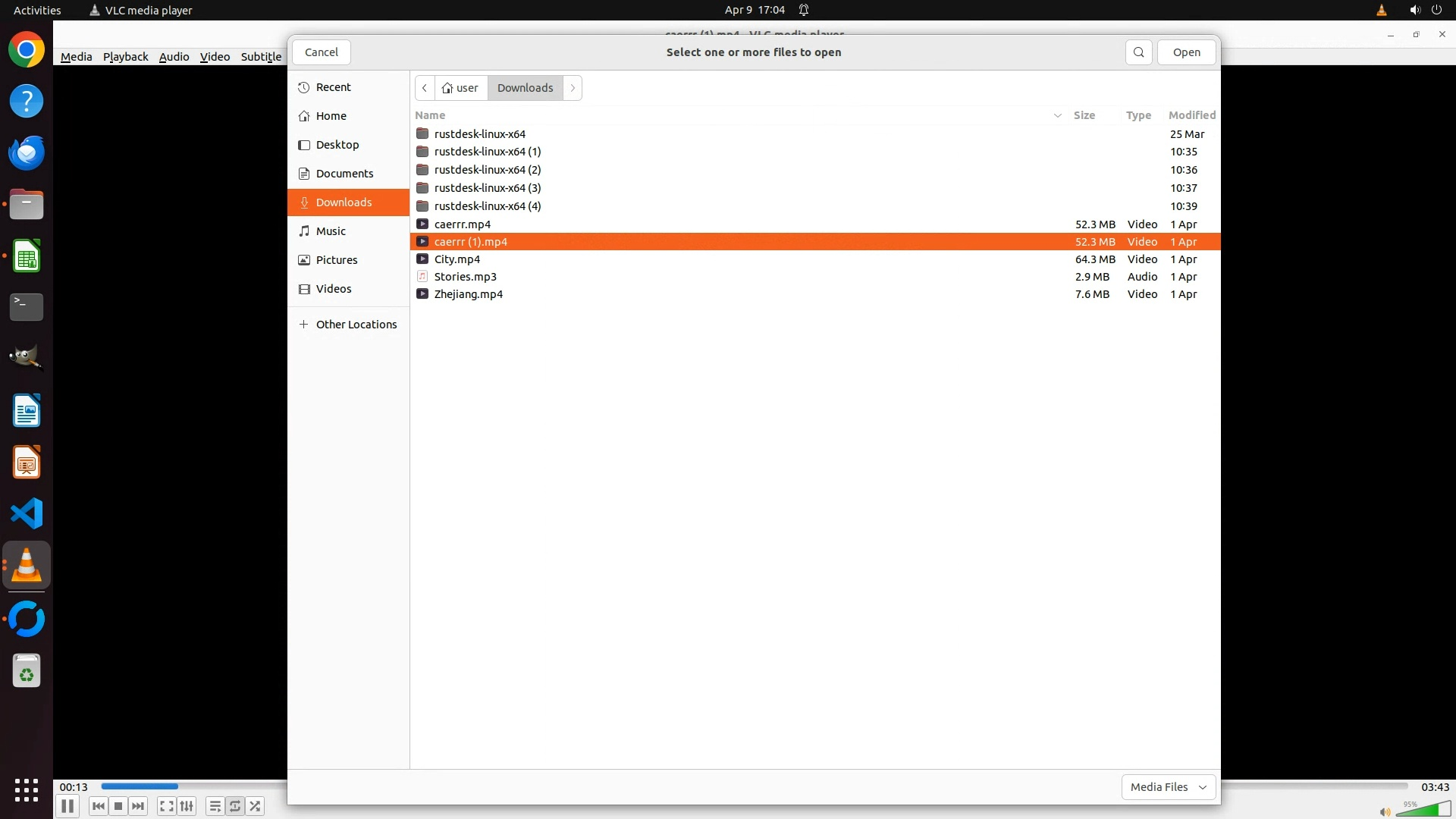Open search in file dialog
1456x819 pixels.
(x=1138, y=52)
